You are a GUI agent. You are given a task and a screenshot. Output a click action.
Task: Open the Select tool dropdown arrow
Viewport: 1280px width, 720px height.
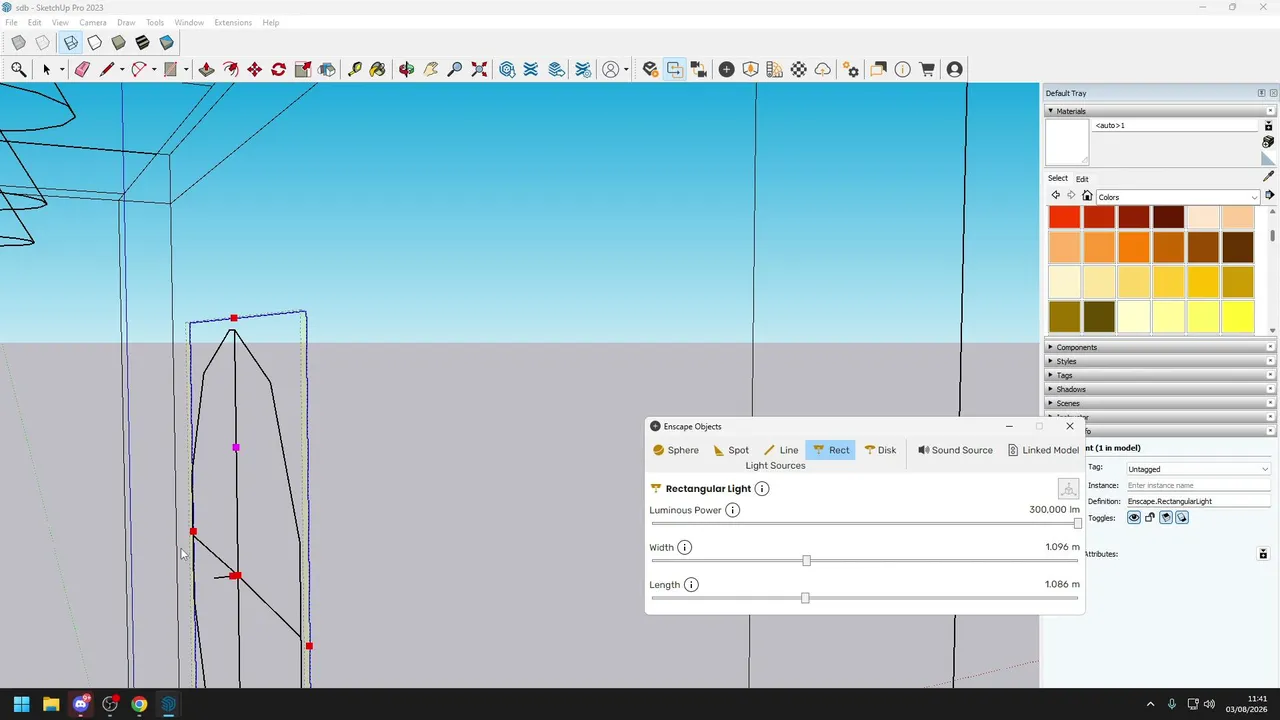pyautogui.click(x=61, y=70)
